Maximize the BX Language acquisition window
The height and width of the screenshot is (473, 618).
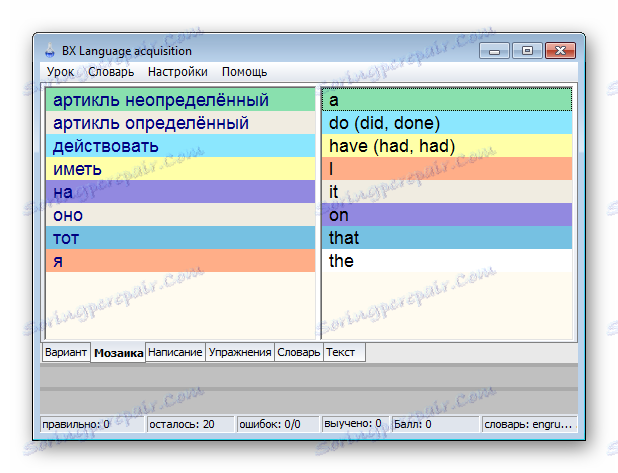coord(527,51)
